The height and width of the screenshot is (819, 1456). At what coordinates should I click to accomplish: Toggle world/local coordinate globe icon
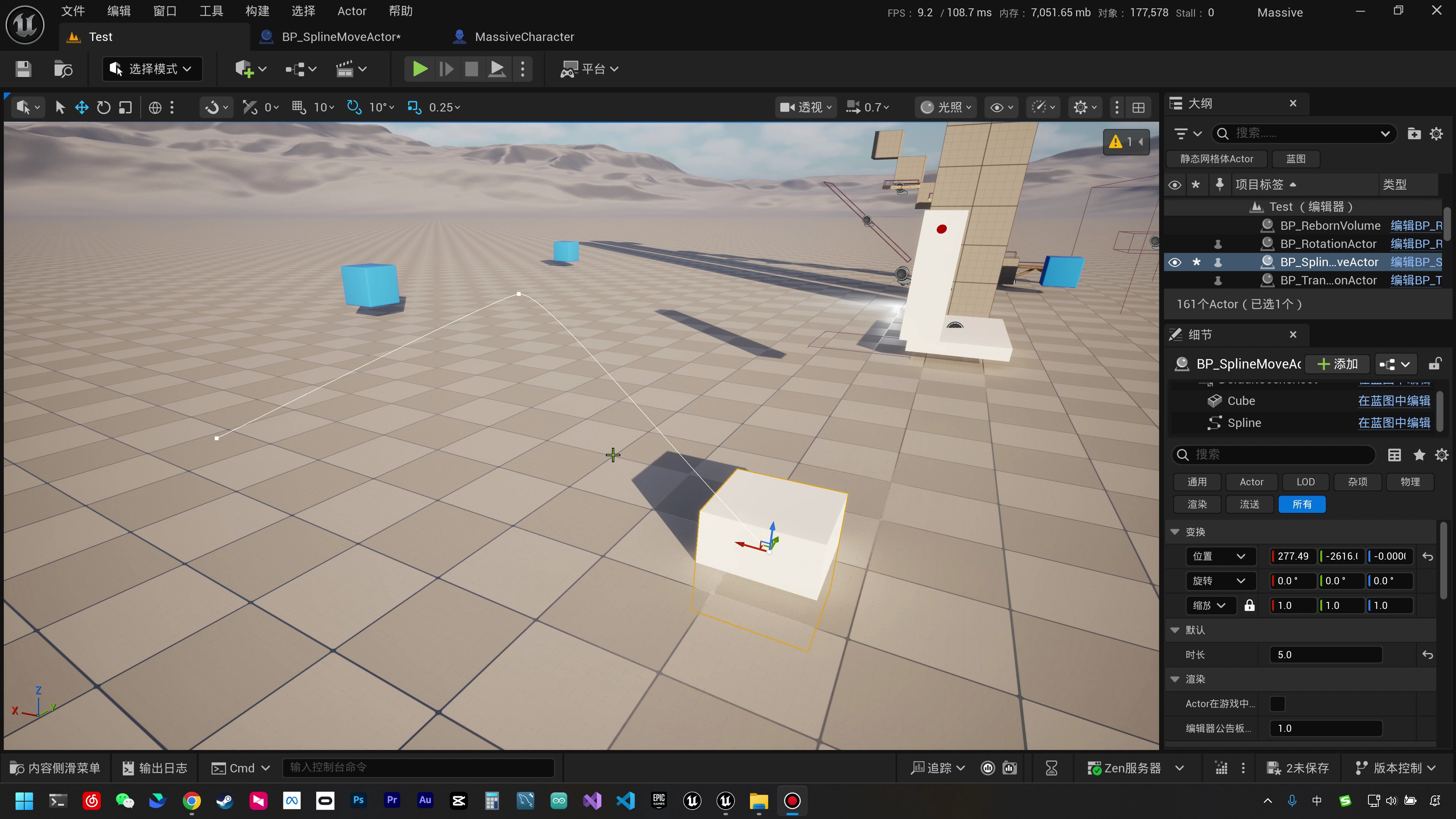click(155, 107)
